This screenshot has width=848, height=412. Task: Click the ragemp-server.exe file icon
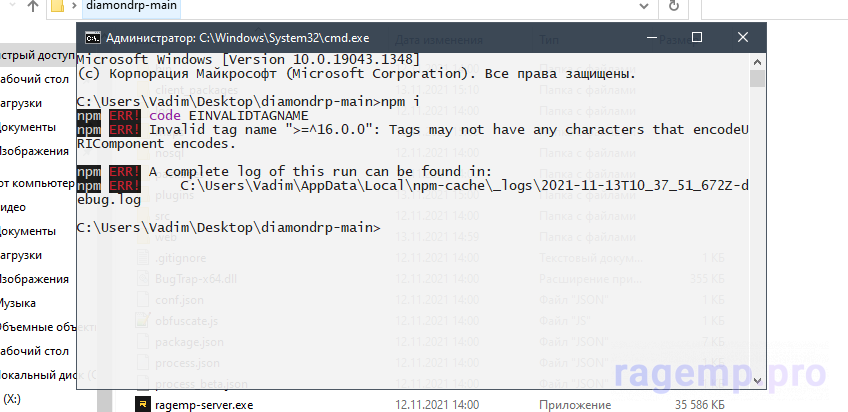click(142, 404)
